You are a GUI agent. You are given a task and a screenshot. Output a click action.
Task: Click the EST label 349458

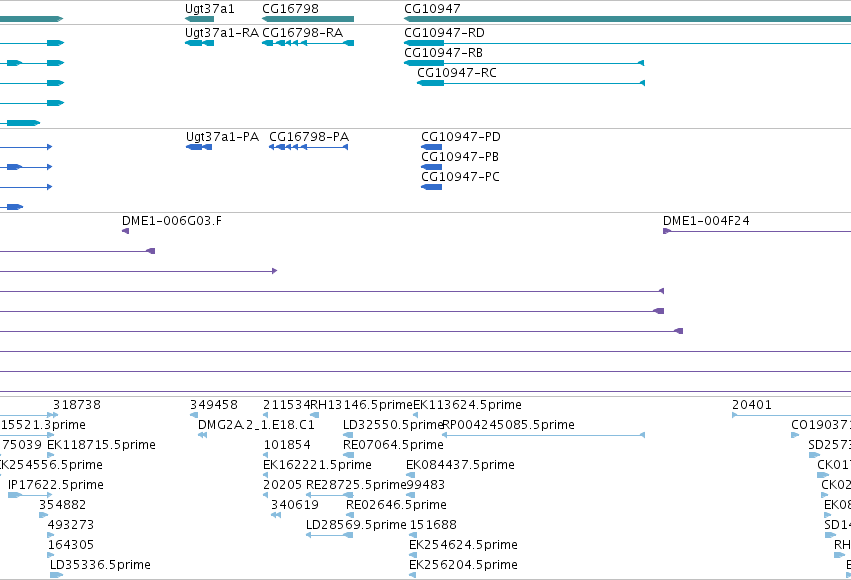point(213,405)
